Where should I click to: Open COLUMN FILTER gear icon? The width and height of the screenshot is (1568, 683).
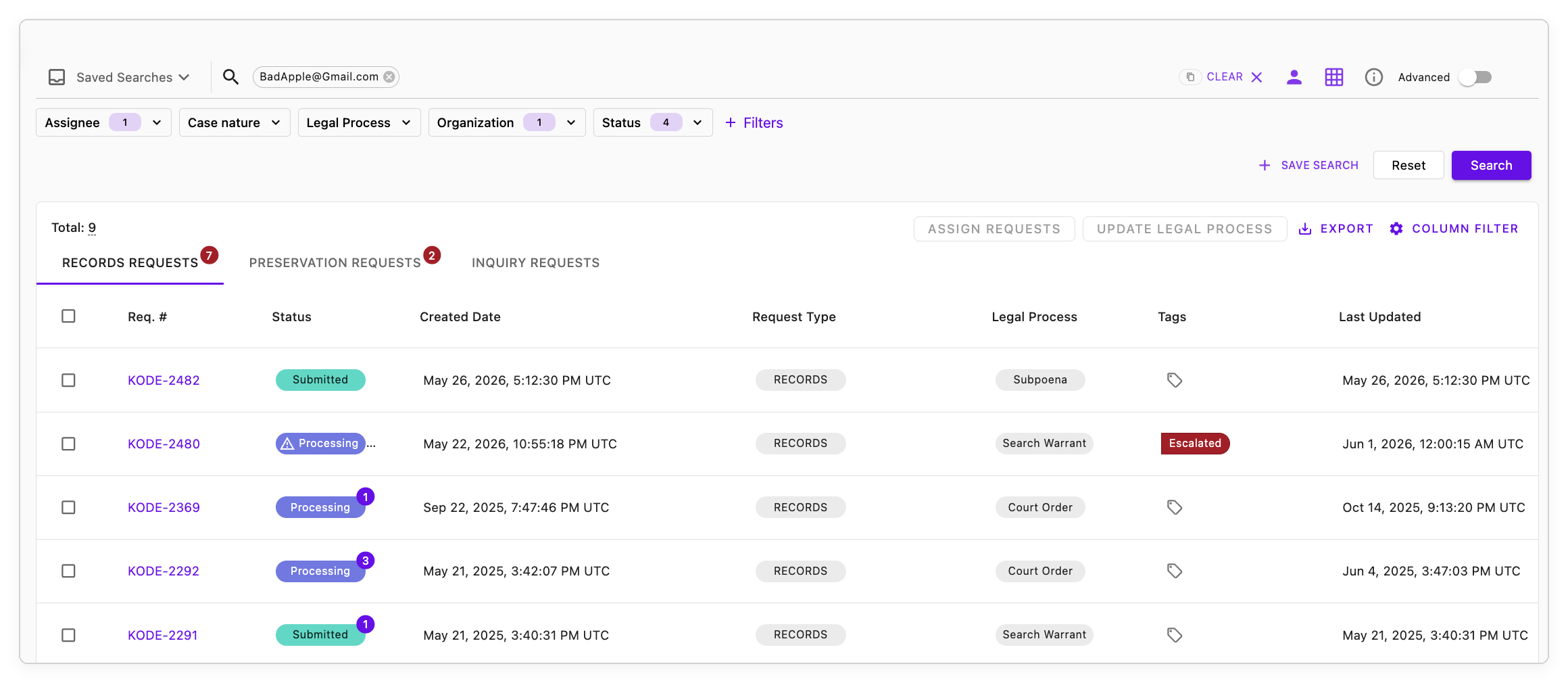(1396, 229)
